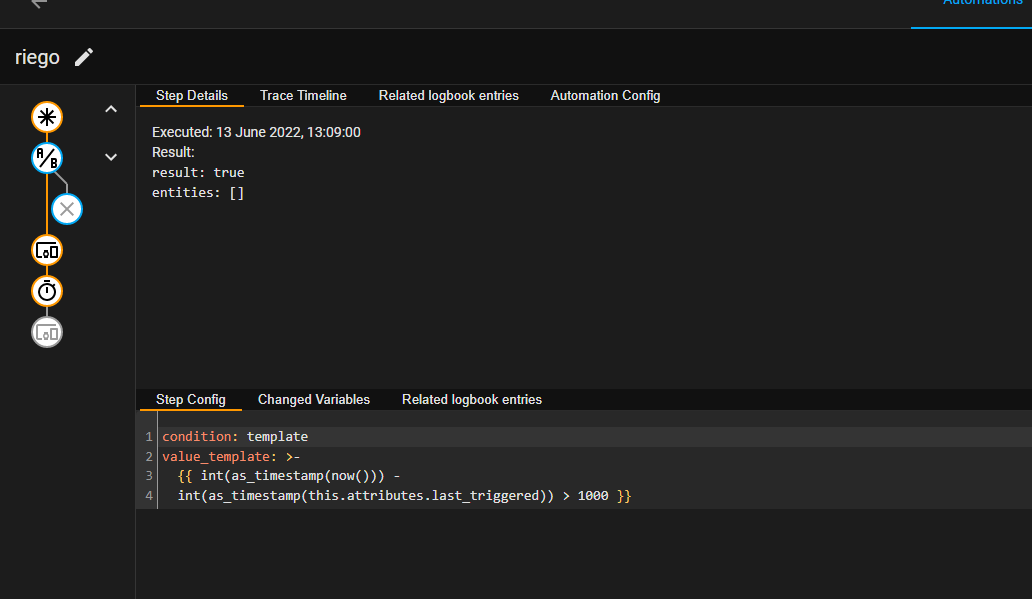Open the Step Details tab
The image size is (1032, 599).
coord(192,95)
